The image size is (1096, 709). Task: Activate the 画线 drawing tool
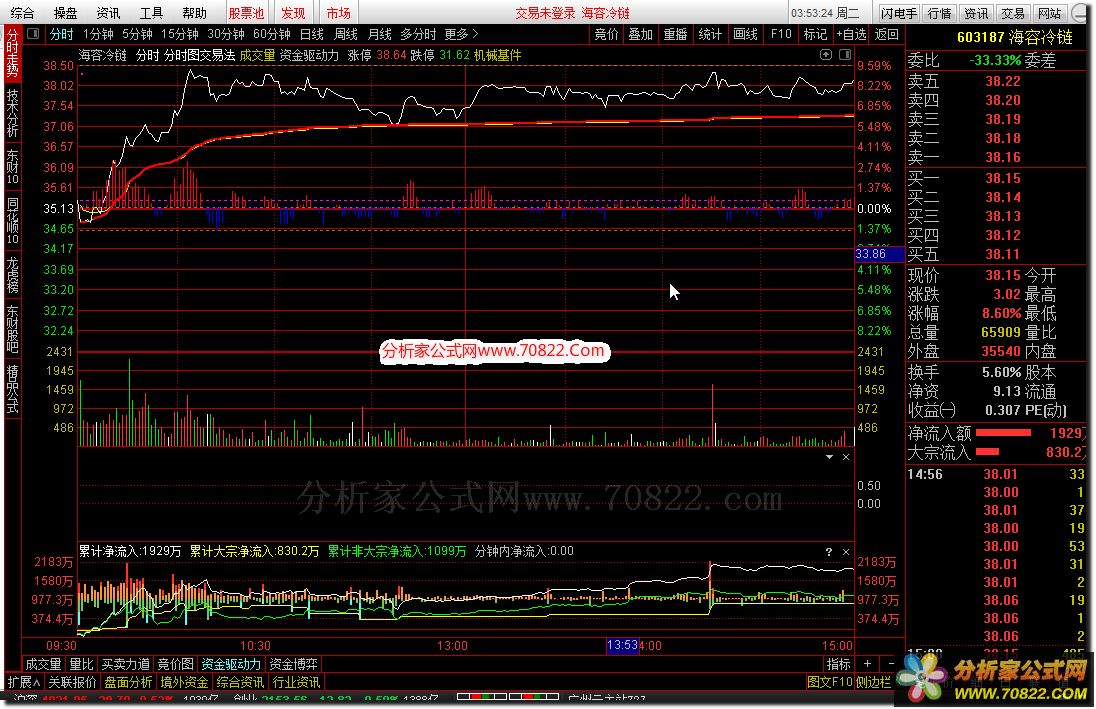(x=745, y=34)
